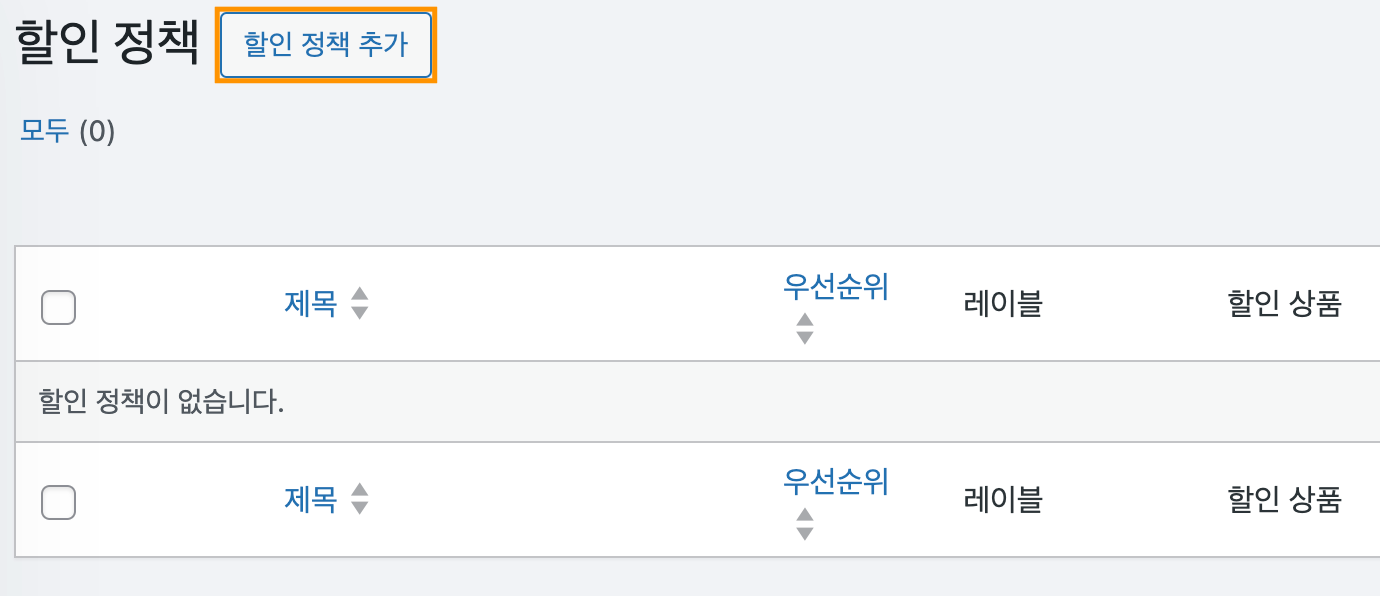Click the 할인 정책 추가 button

click(326, 46)
